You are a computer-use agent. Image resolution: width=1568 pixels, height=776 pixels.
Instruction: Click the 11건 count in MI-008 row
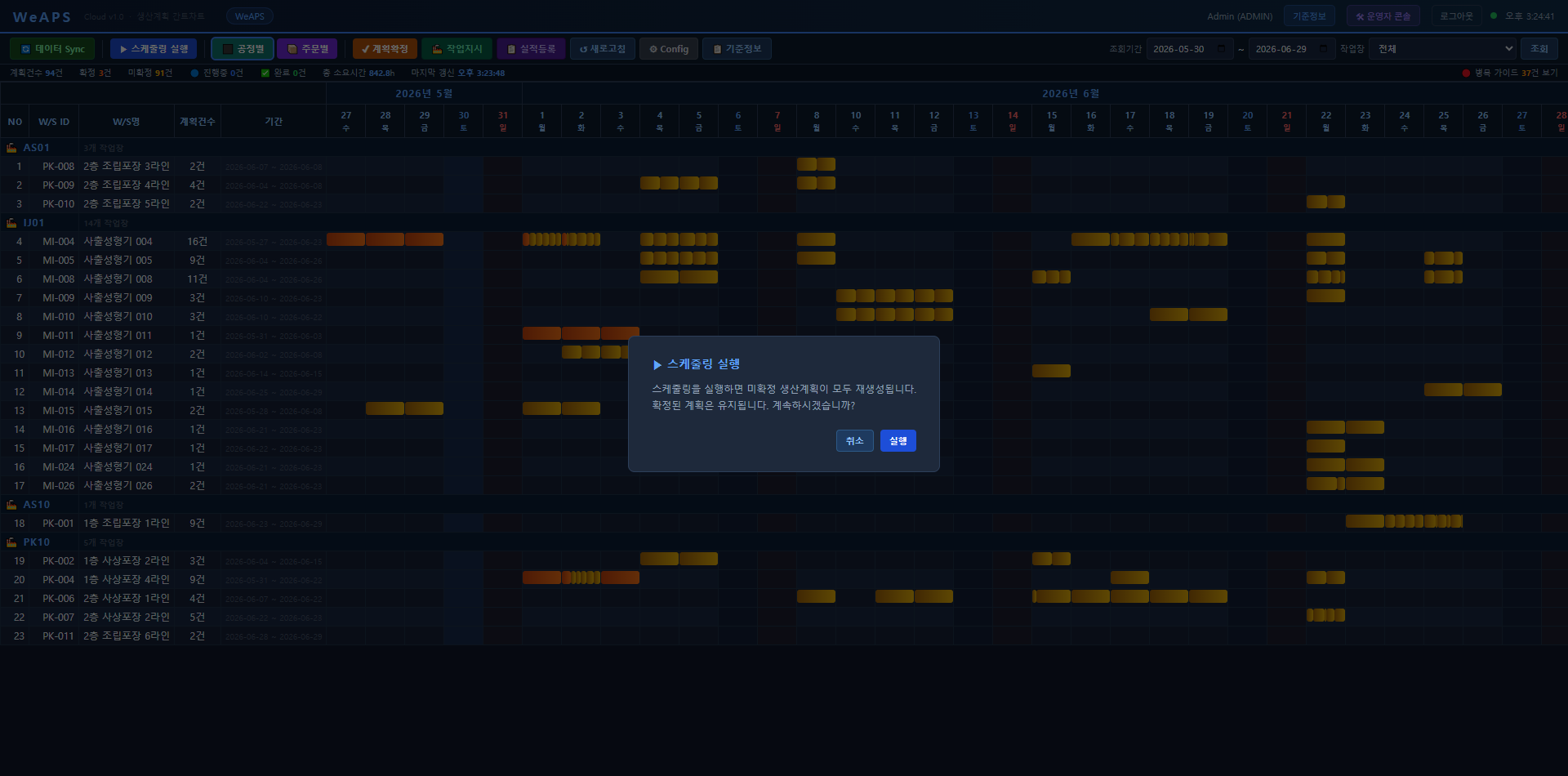(x=197, y=279)
